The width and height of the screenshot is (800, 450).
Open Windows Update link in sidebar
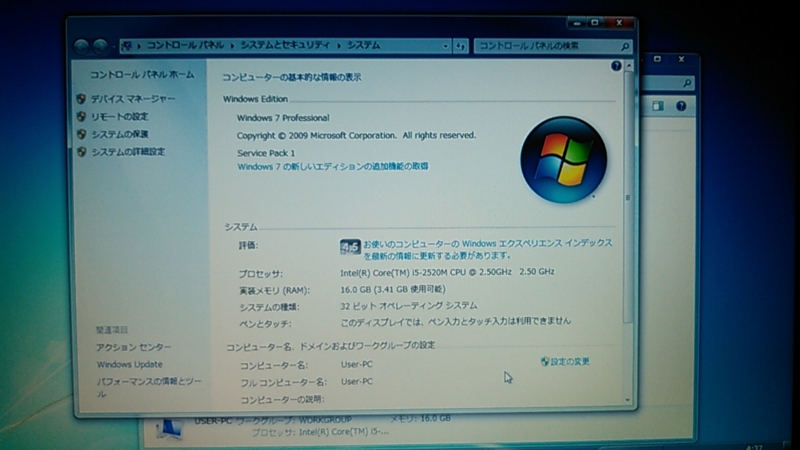coord(130,364)
